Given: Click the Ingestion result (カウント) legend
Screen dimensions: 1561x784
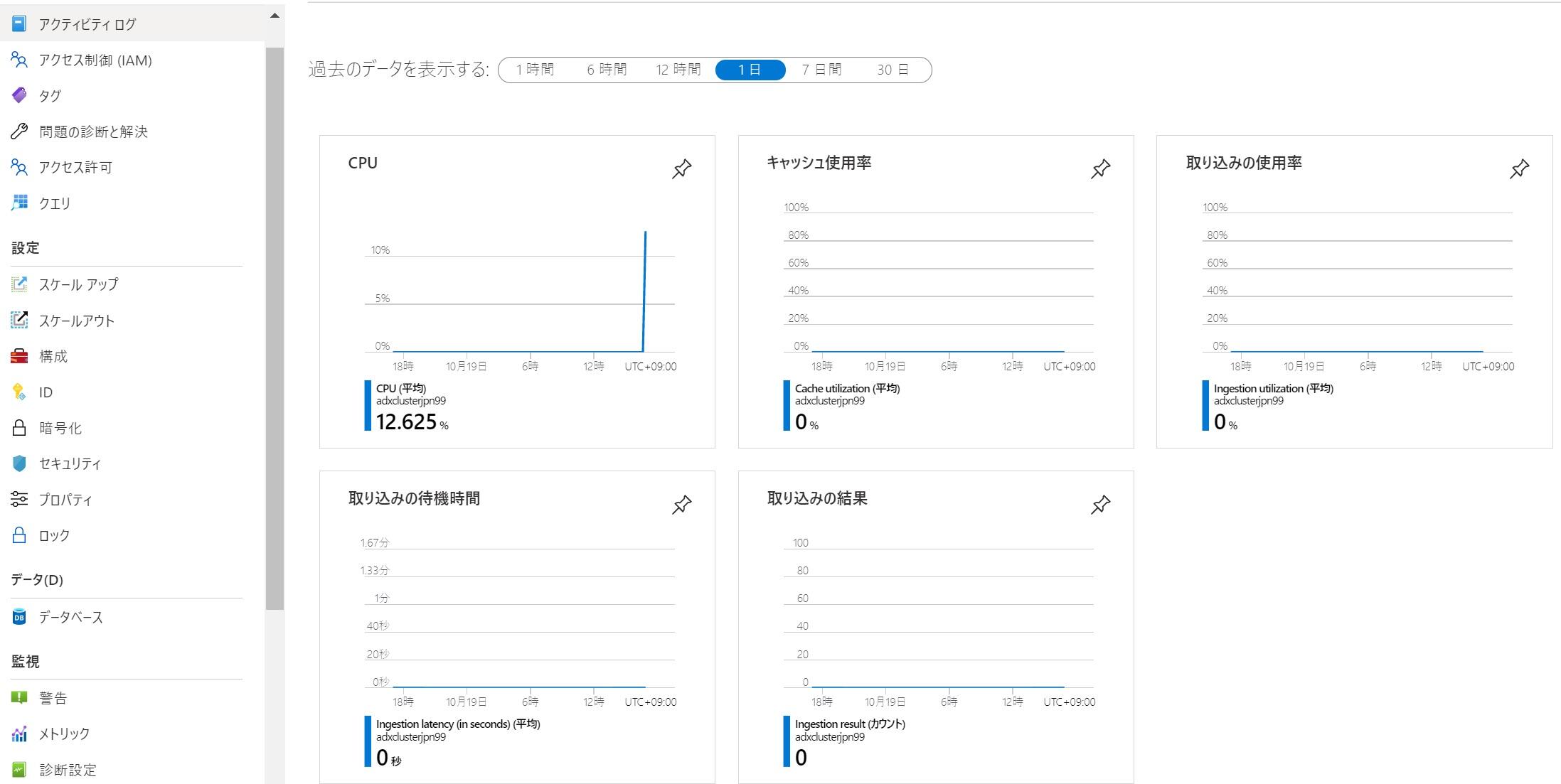Looking at the screenshot, I should pyautogui.click(x=850, y=724).
